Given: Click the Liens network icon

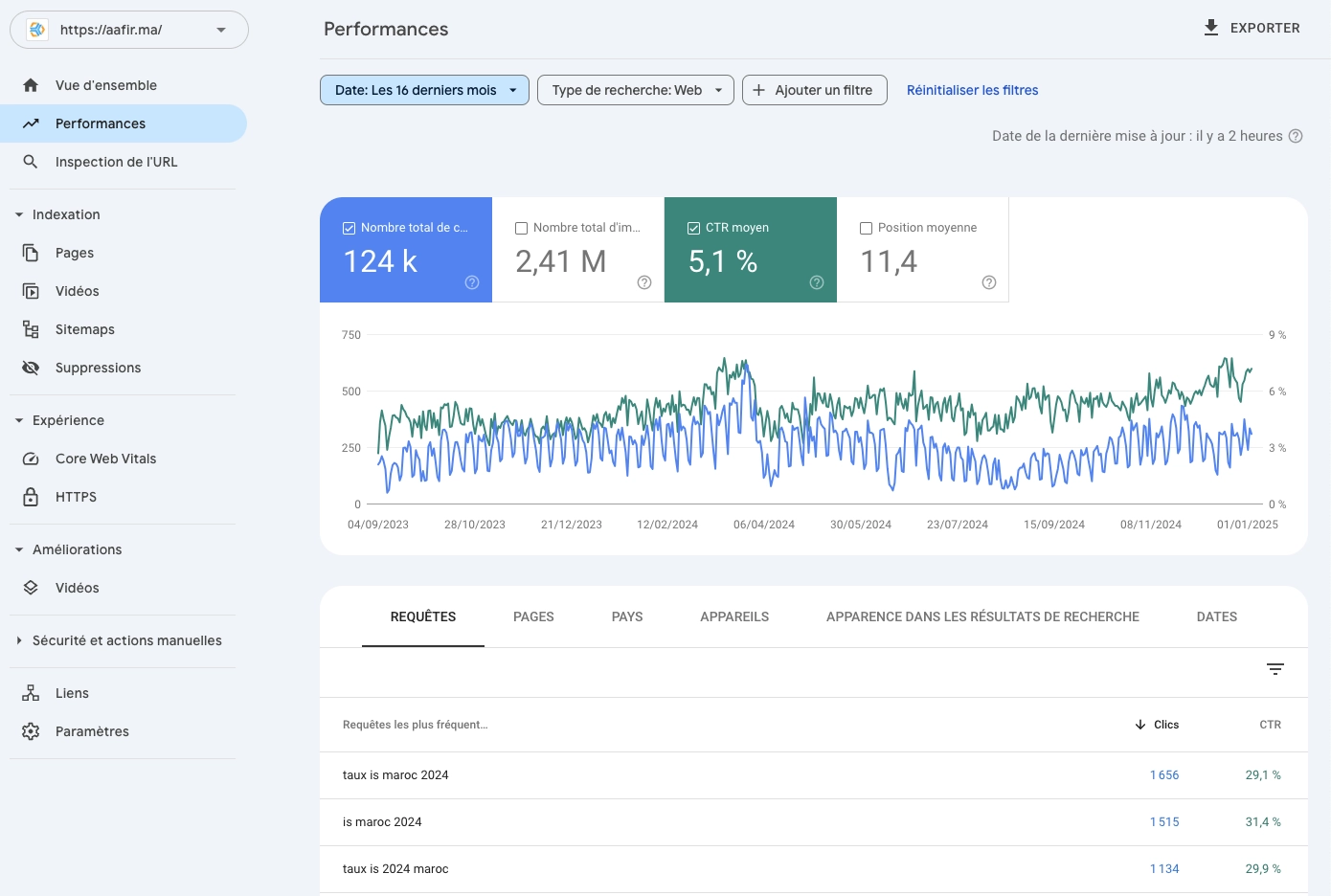Looking at the screenshot, I should click(31, 693).
